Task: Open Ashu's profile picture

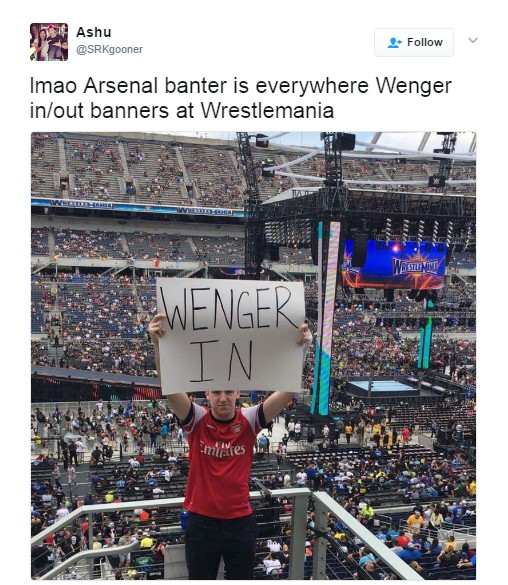Action: pos(49,42)
